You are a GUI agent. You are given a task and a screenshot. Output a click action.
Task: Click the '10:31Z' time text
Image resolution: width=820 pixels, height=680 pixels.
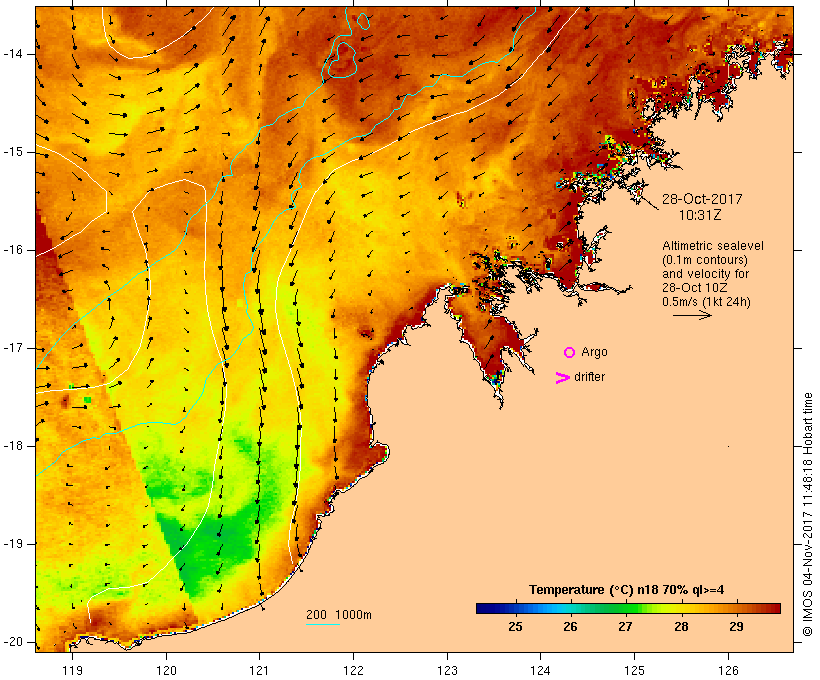pos(700,215)
